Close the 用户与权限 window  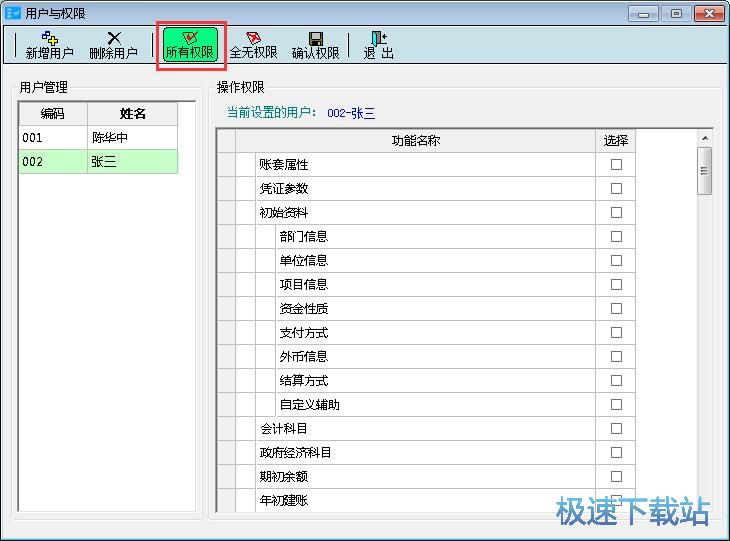[x=709, y=14]
